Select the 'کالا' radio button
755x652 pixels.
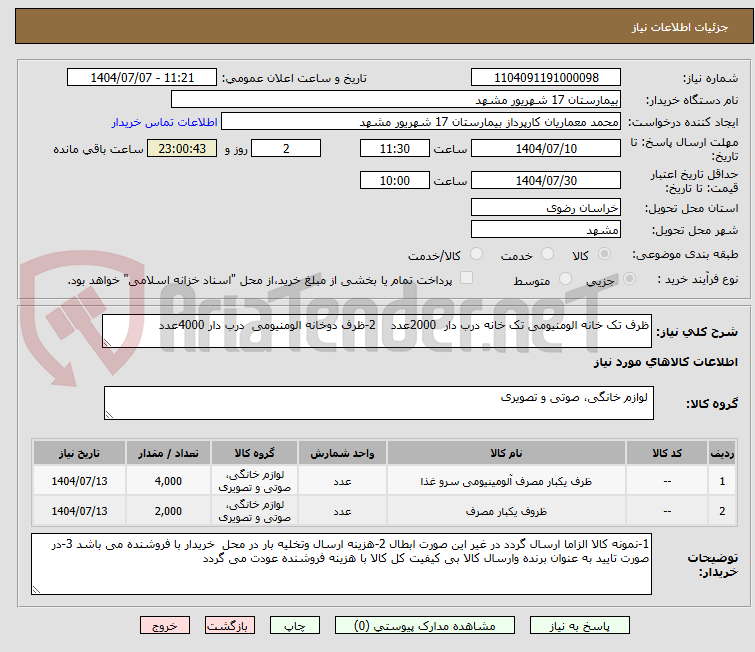(x=602, y=255)
